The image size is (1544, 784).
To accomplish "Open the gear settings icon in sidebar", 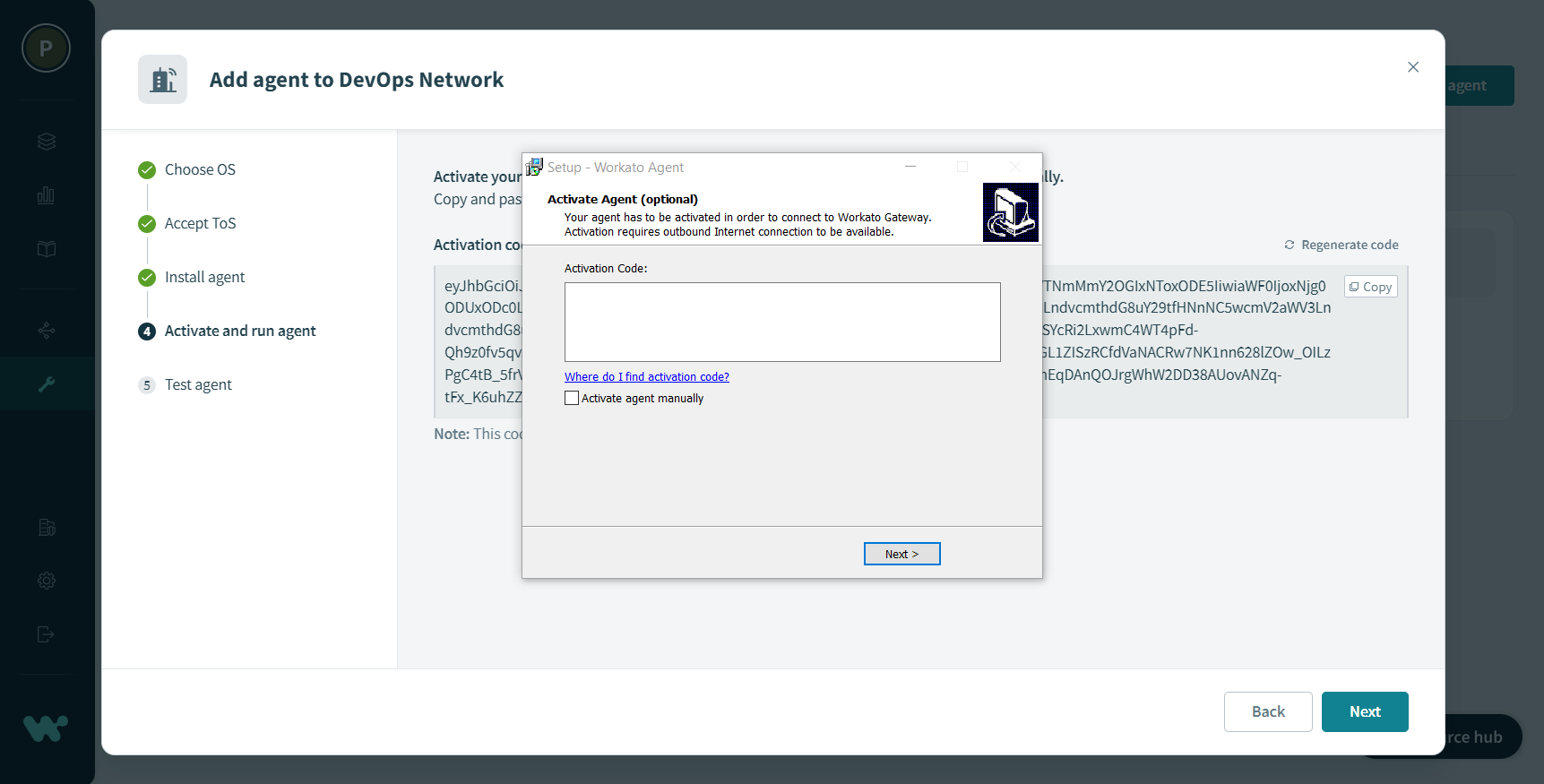I will tap(47, 581).
